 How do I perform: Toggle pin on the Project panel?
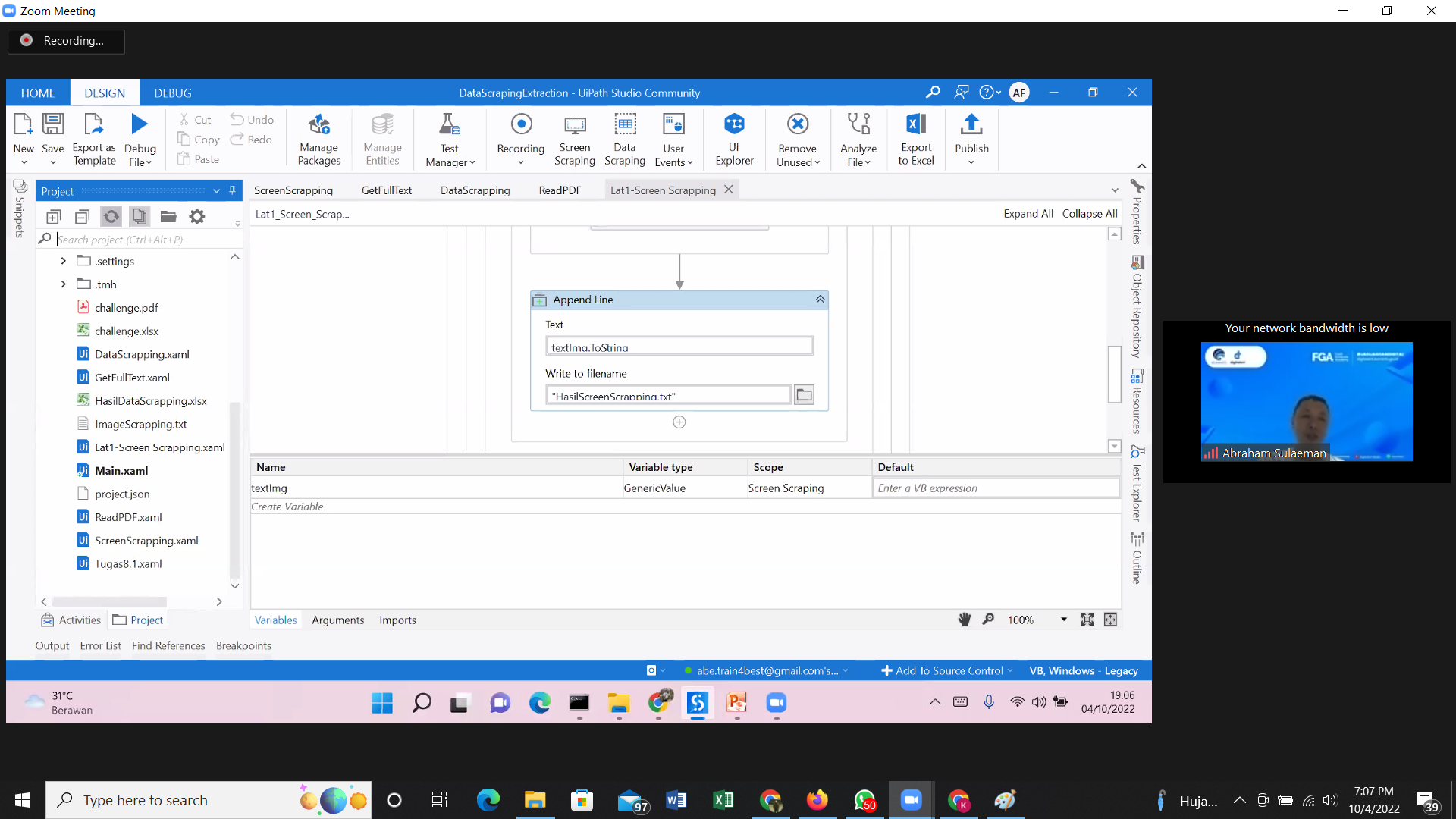coord(233,190)
